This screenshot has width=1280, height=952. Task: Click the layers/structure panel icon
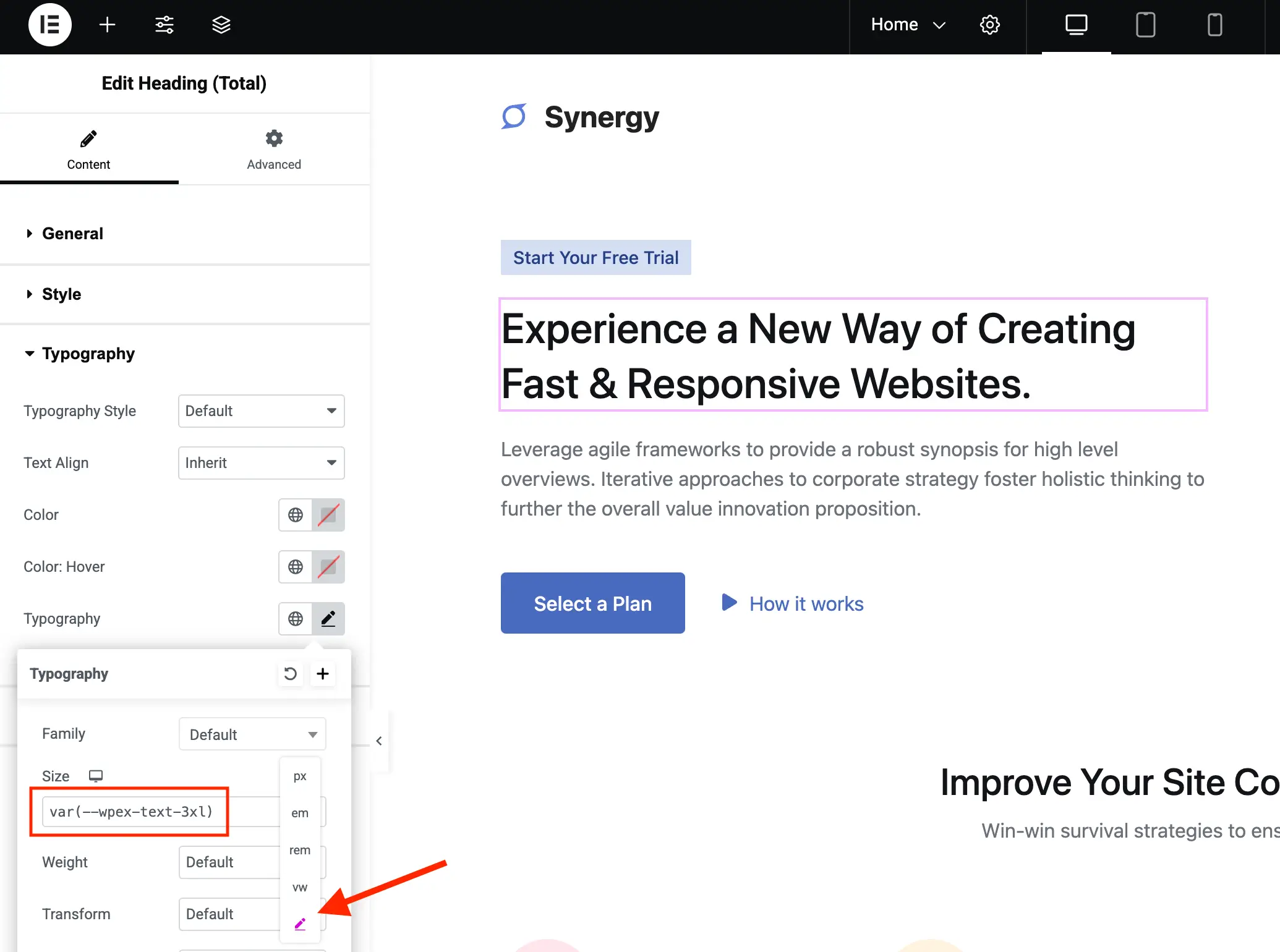pos(219,25)
